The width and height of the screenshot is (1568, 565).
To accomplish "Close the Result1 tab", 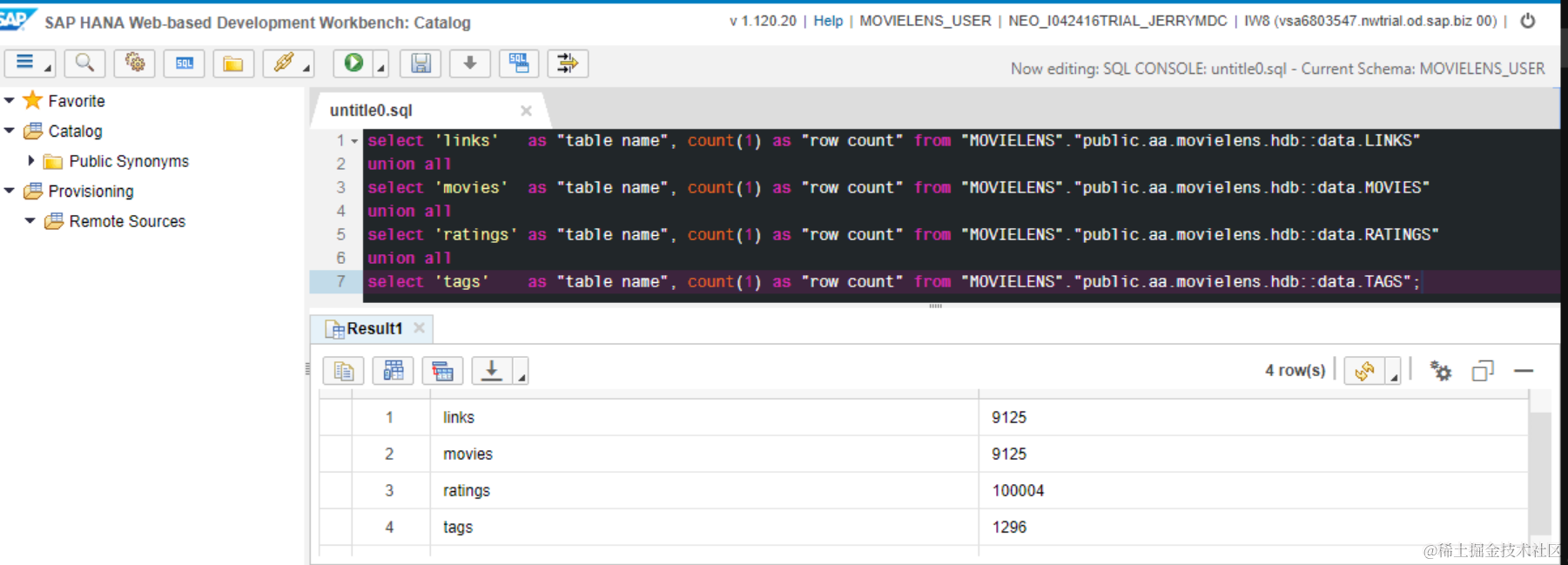I will pyautogui.click(x=420, y=327).
